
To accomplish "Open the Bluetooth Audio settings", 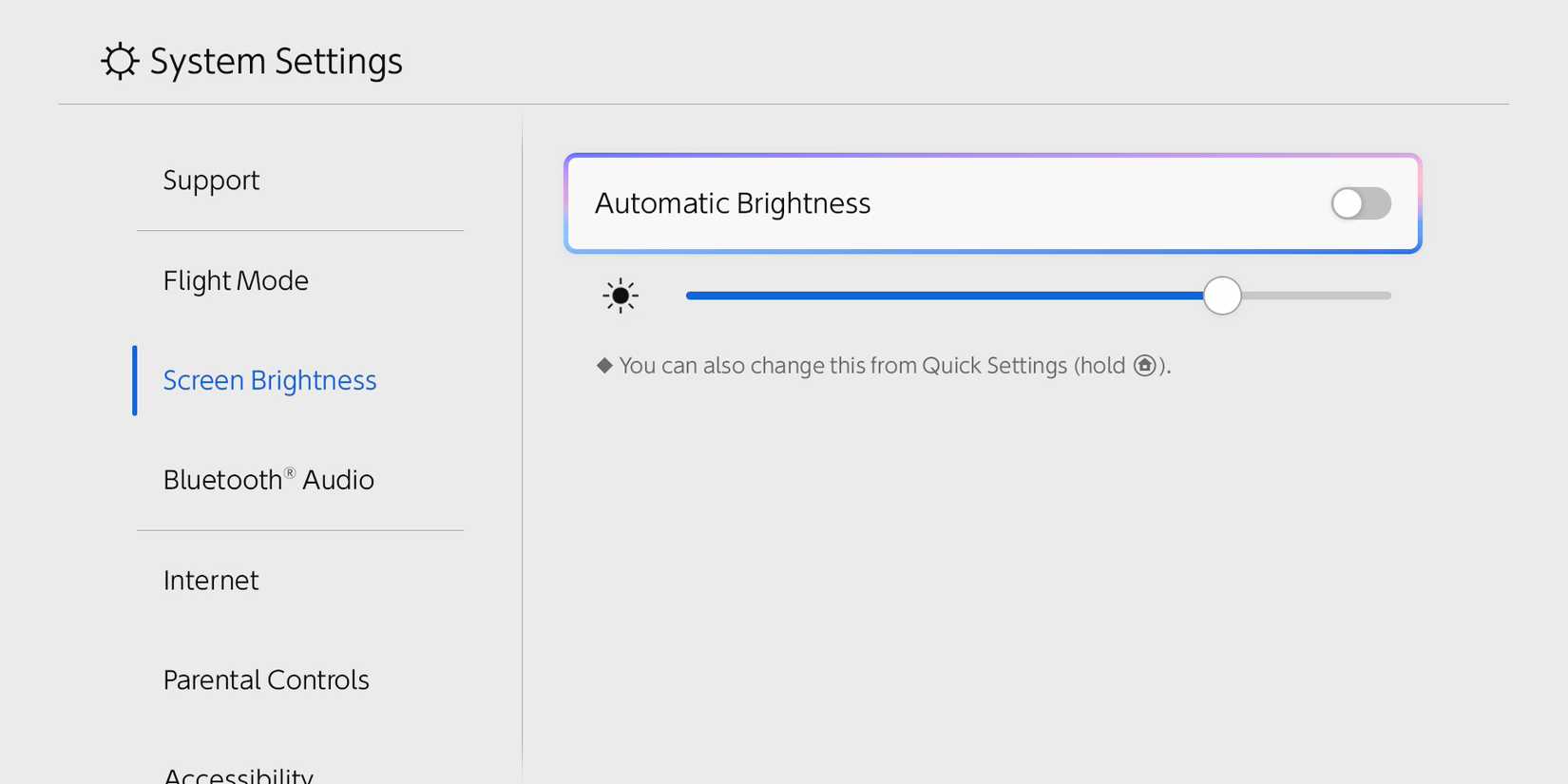I will pyautogui.click(x=268, y=479).
